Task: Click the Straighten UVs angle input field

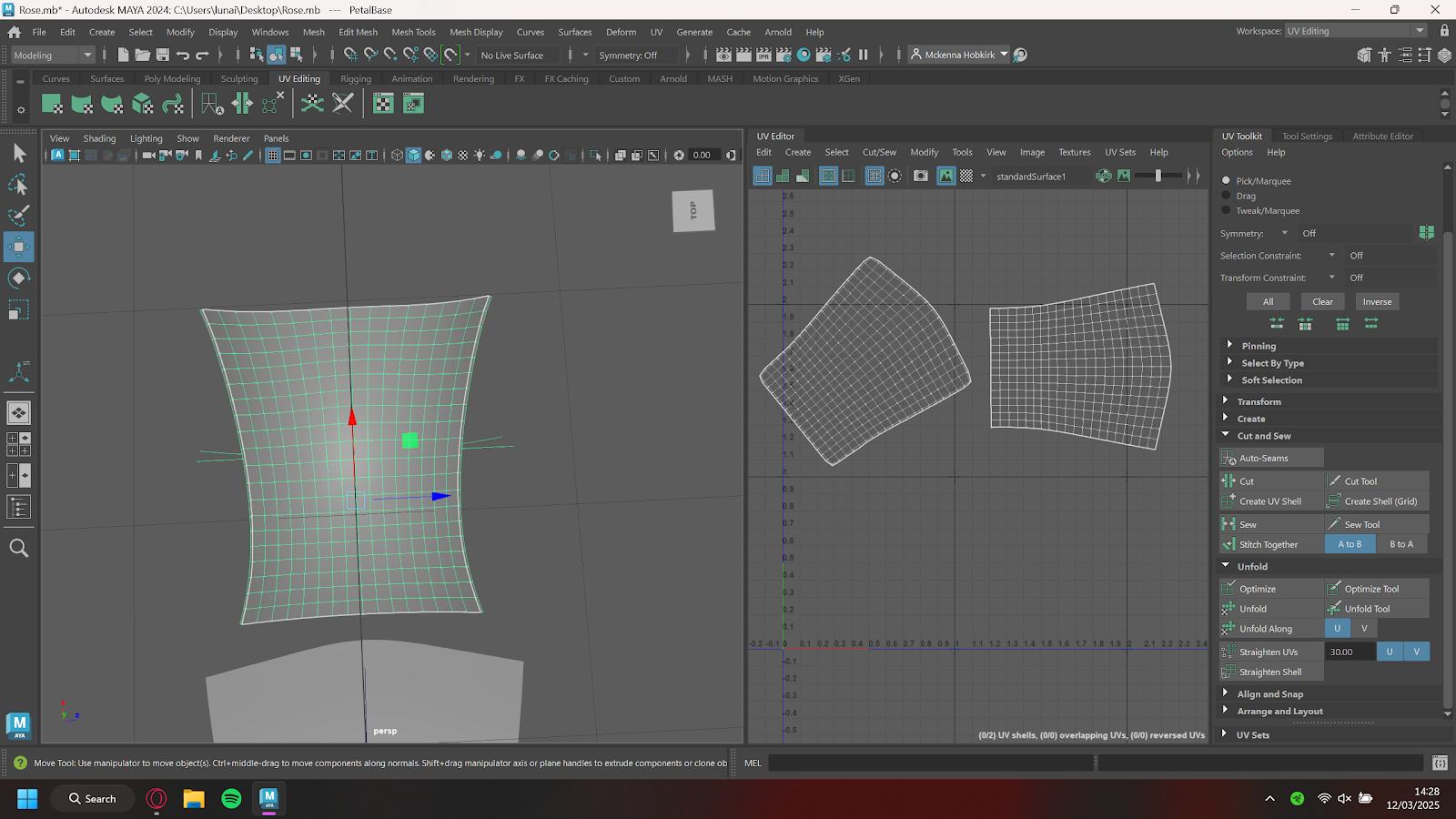Action: point(1350,652)
